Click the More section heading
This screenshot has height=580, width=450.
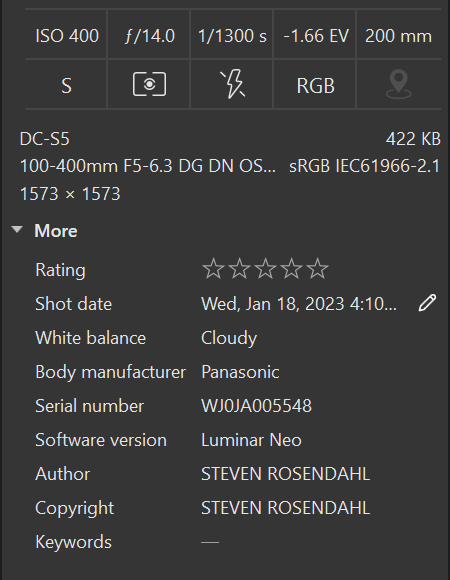point(56,231)
